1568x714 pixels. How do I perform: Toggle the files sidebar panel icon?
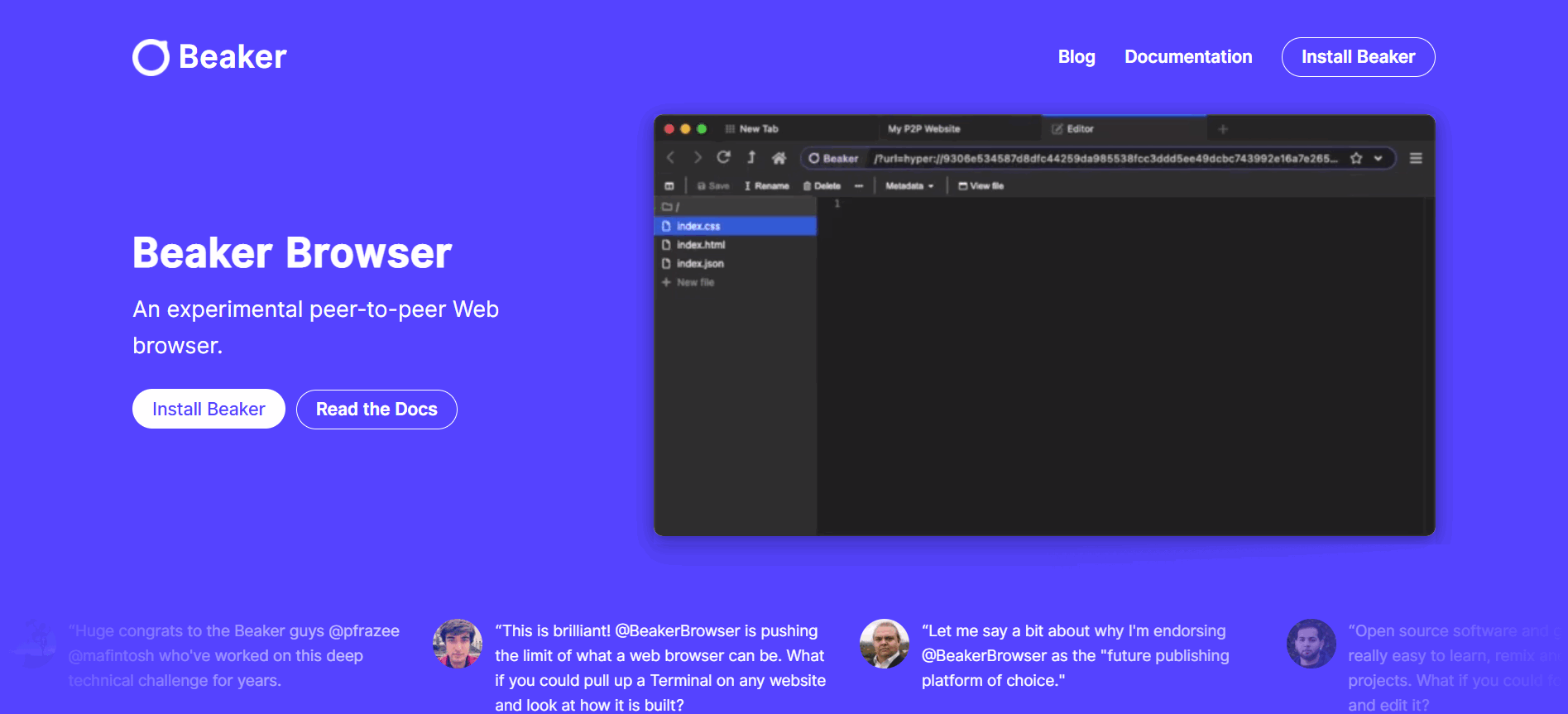669,186
